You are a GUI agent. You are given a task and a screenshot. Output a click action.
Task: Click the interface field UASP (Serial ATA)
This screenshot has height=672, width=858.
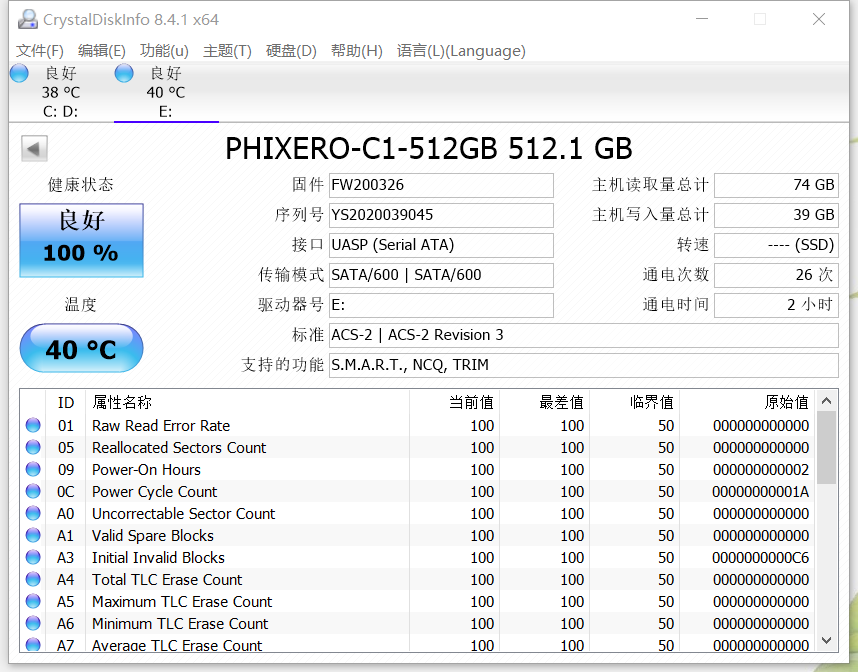point(441,245)
